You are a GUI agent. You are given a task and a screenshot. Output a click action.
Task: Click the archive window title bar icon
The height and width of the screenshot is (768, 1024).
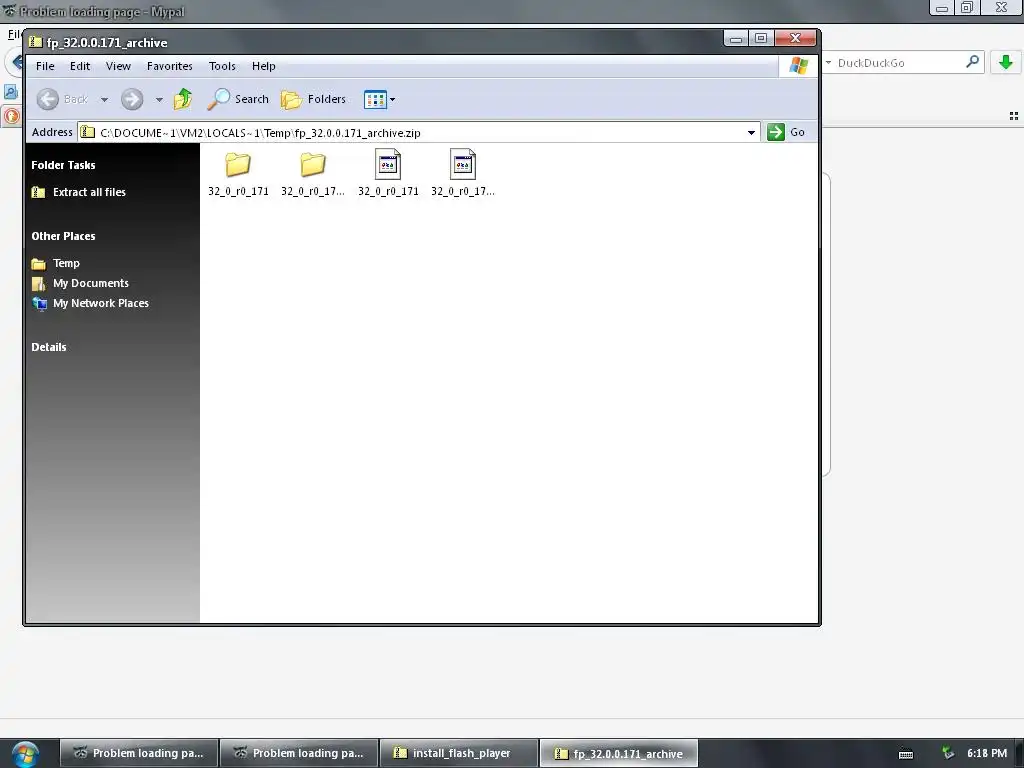35,42
